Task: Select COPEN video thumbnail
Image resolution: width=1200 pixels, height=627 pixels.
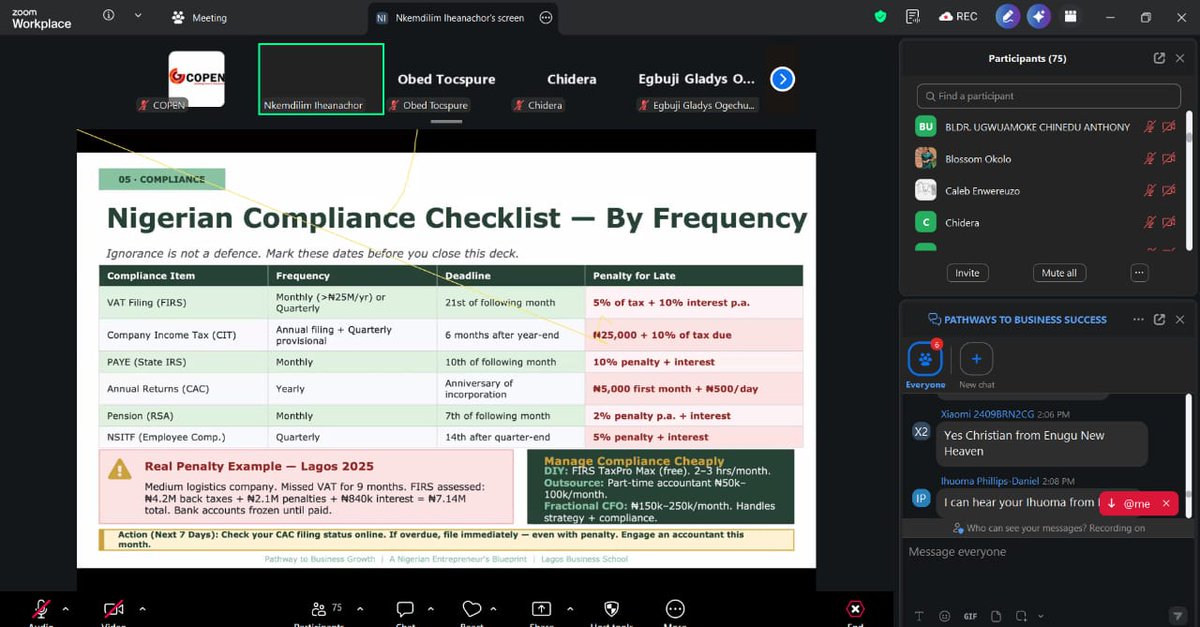Action: click(196, 79)
